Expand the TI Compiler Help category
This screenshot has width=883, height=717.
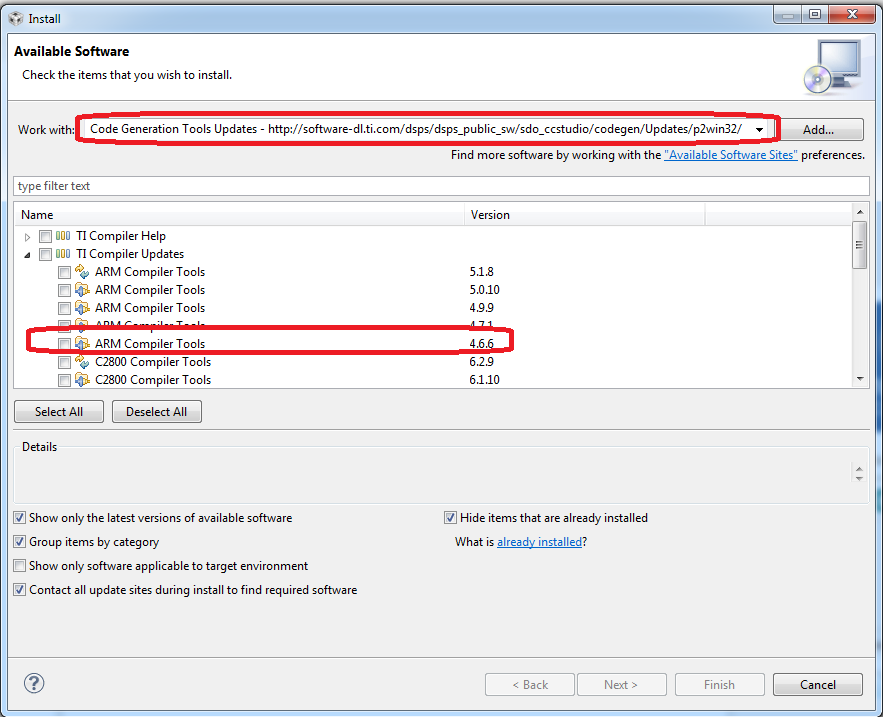click(28, 237)
